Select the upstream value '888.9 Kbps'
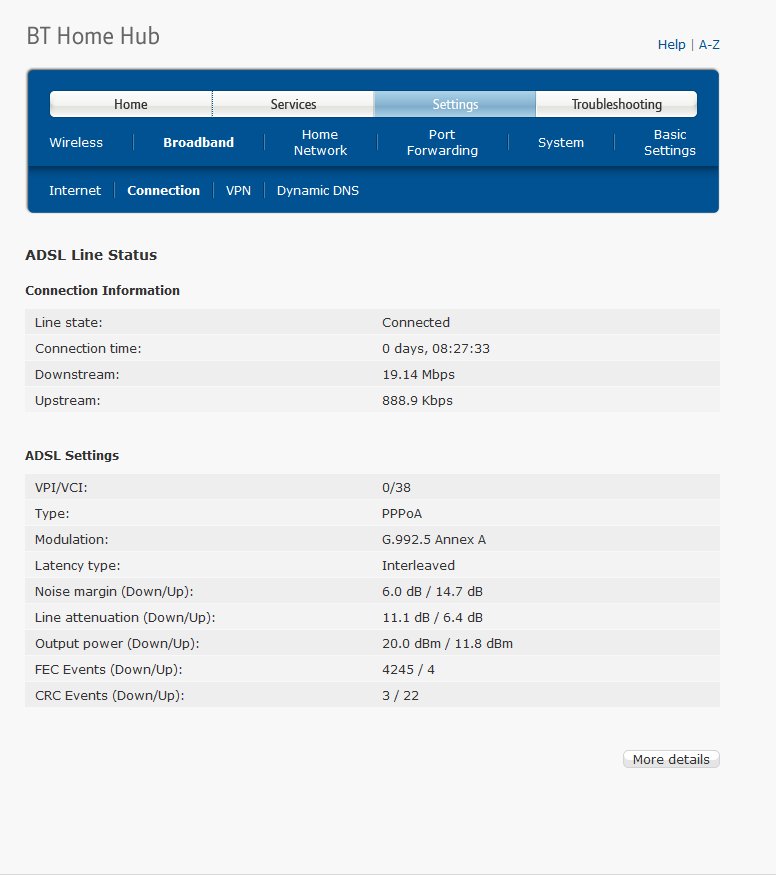This screenshot has width=776, height=884. (x=417, y=400)
